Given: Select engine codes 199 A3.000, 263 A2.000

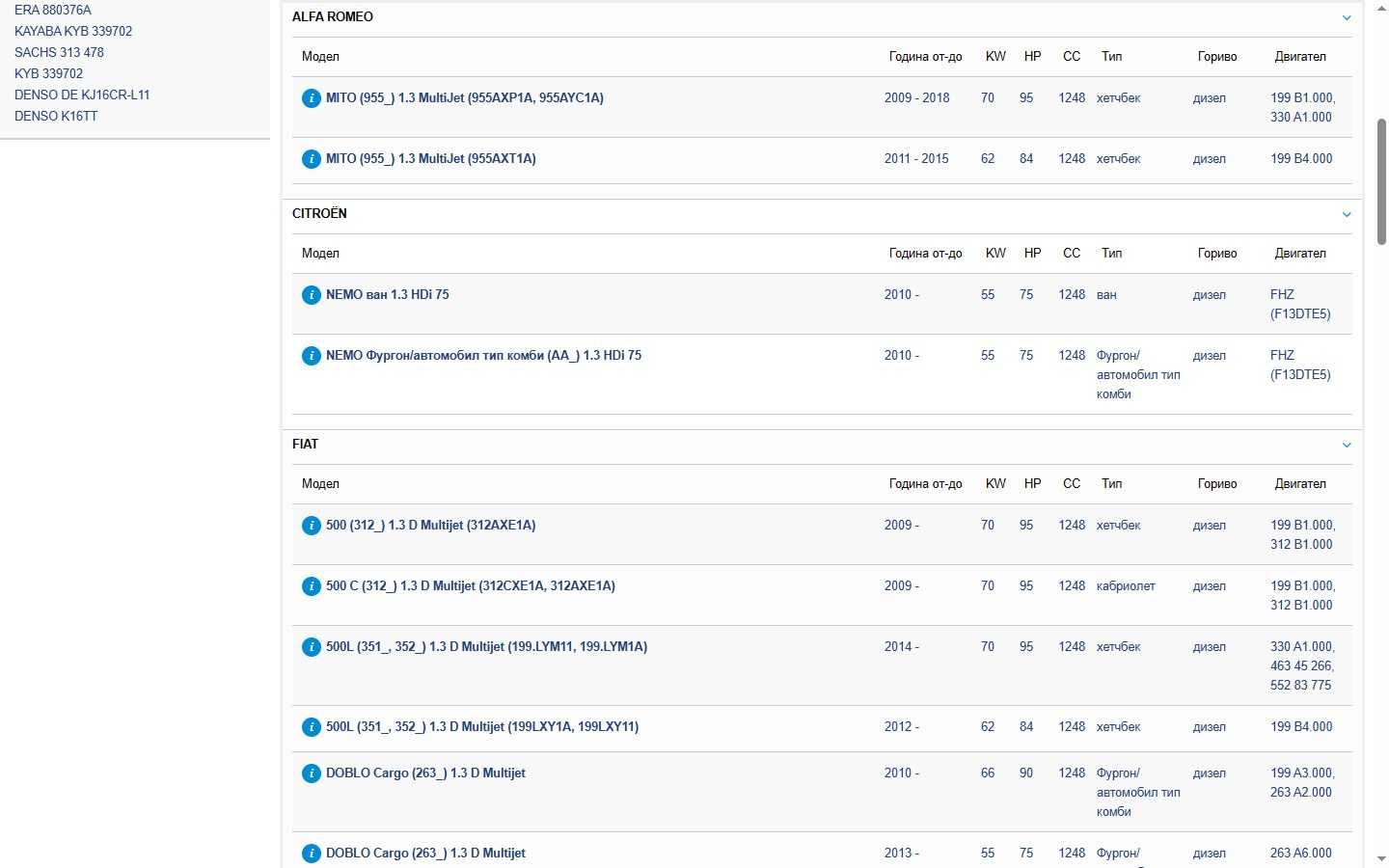Looking at the screenshot, I should point(1302,782).
